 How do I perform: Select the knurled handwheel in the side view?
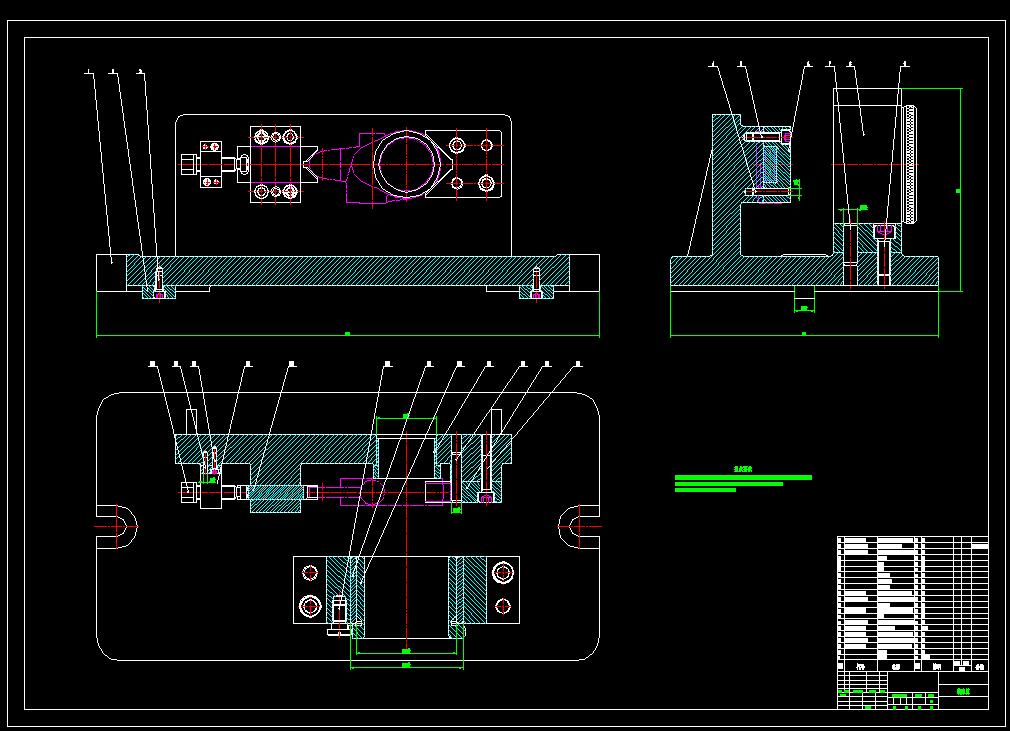tap(910, 164)
